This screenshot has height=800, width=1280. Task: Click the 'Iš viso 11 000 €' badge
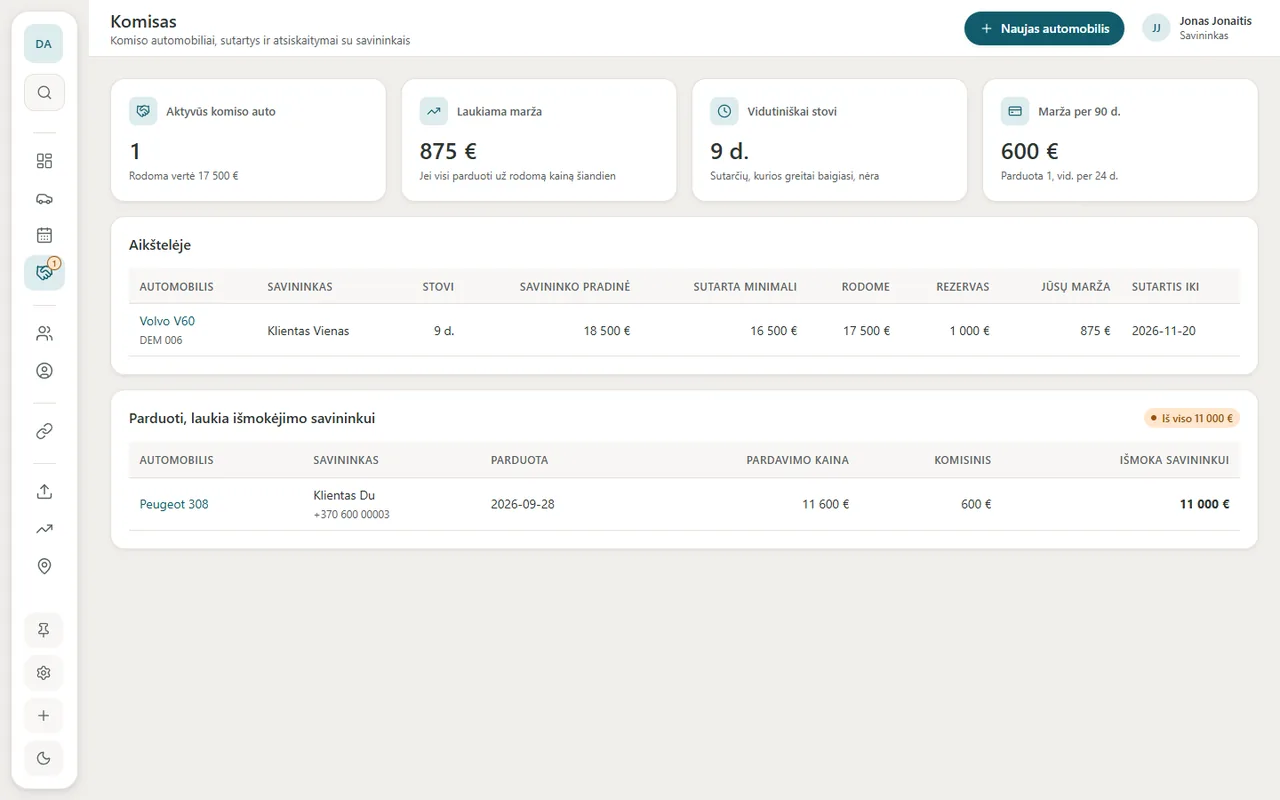click(1192, 418)
